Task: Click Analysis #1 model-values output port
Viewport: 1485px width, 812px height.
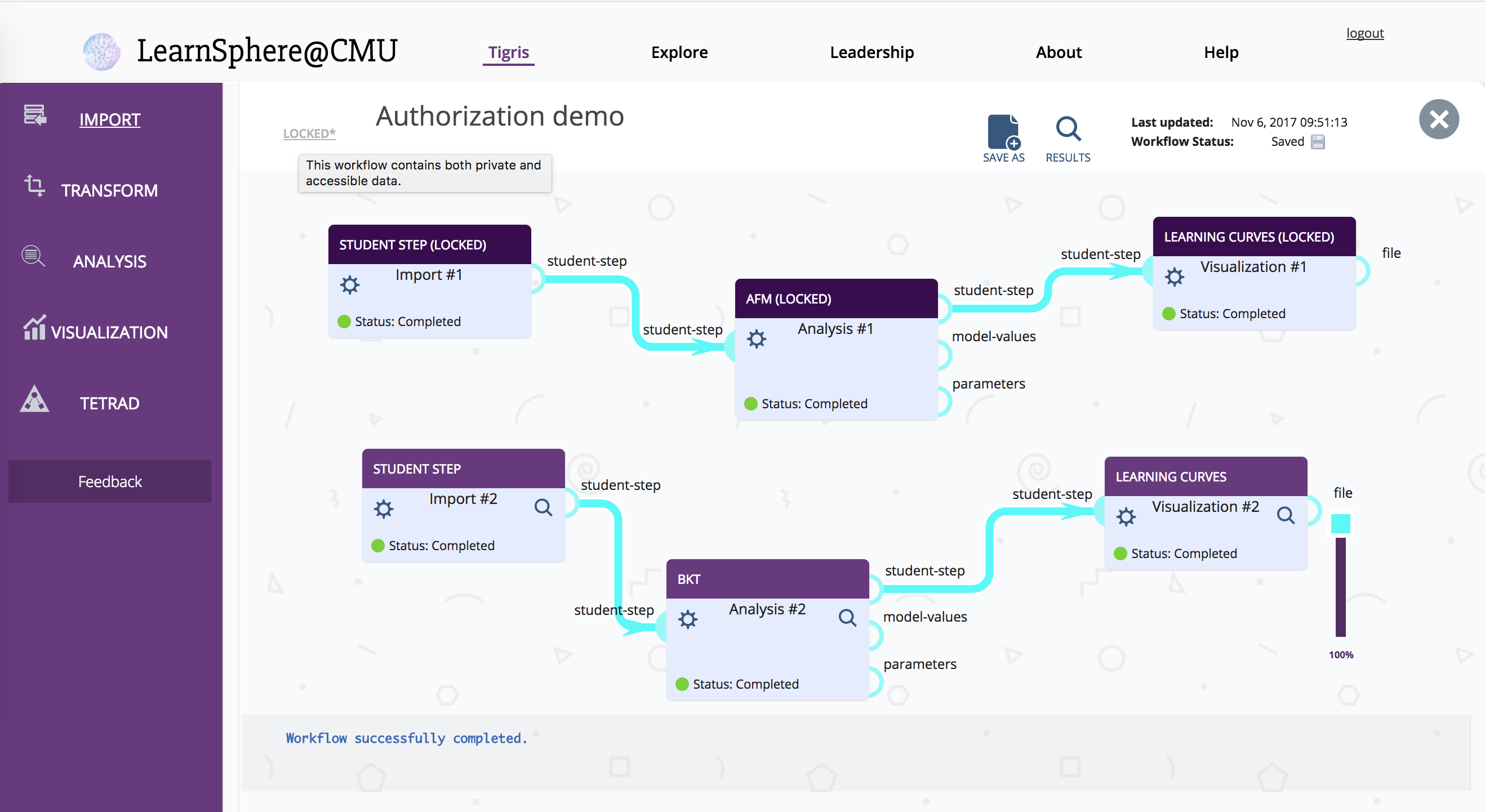Action: click(944, 355)
